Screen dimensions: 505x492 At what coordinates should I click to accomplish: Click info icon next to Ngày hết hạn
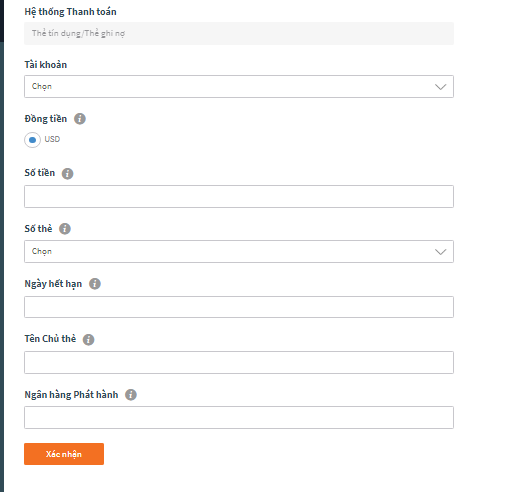[x=95, y=284]
